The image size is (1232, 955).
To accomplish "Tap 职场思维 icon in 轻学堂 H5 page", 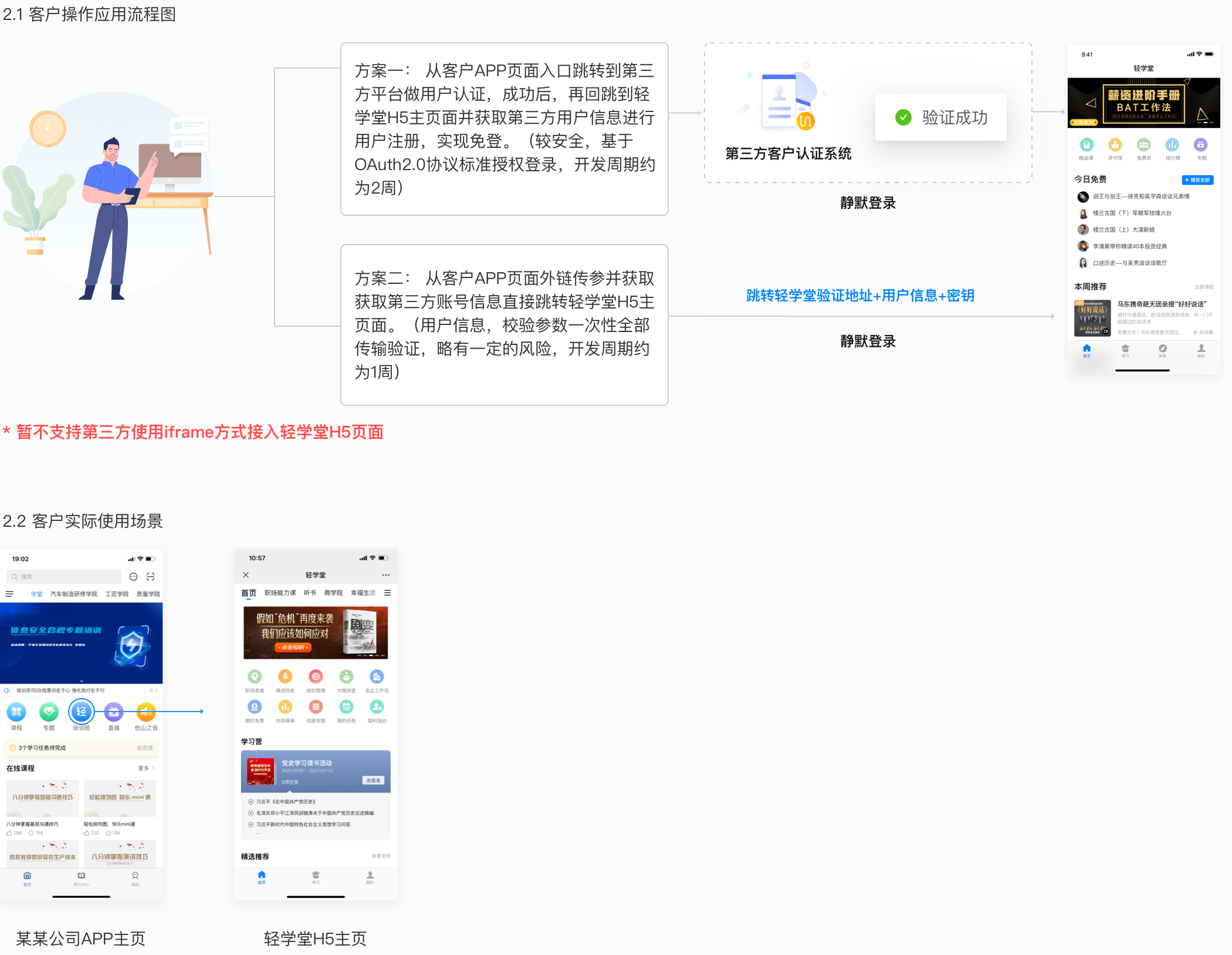I will tap(255, 676).
